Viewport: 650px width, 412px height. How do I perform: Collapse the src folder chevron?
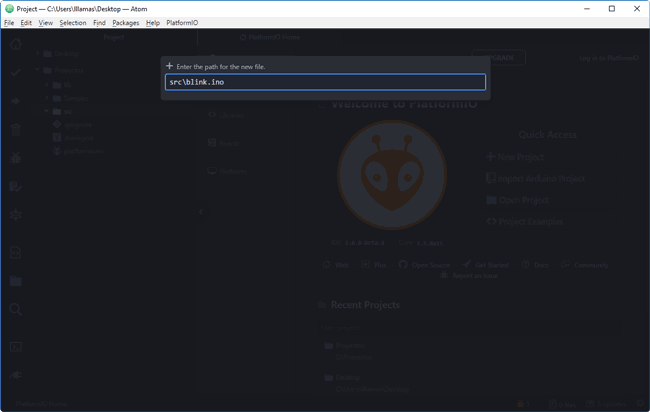point(47,111)
